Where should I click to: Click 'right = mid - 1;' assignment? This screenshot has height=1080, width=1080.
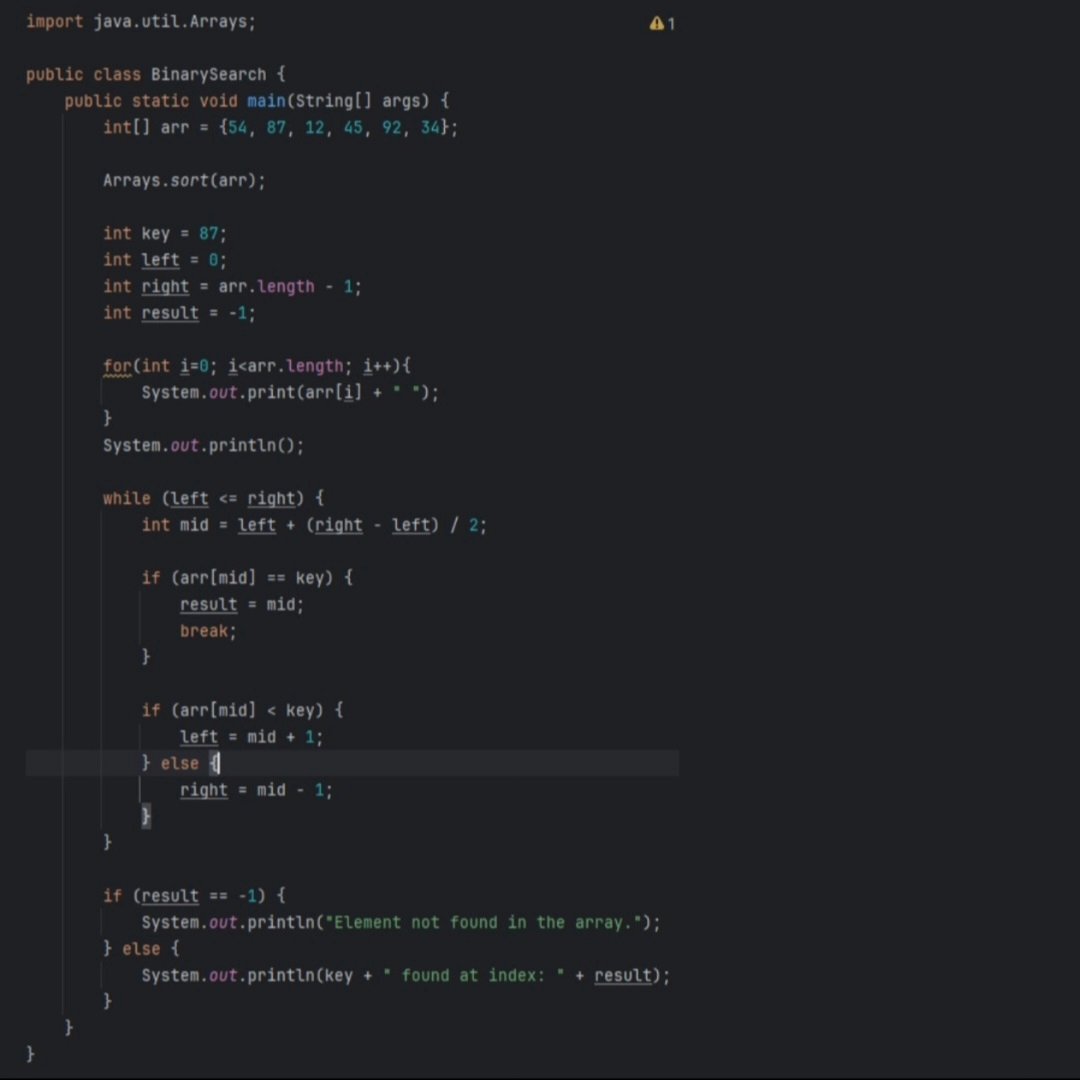[x=256, y=790]
